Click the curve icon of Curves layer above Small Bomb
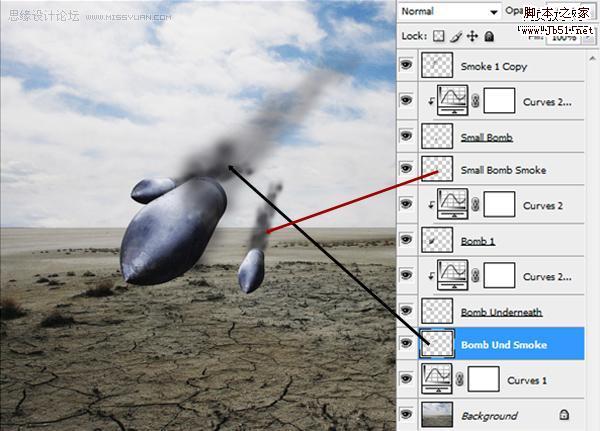 (x=453, y=100)
